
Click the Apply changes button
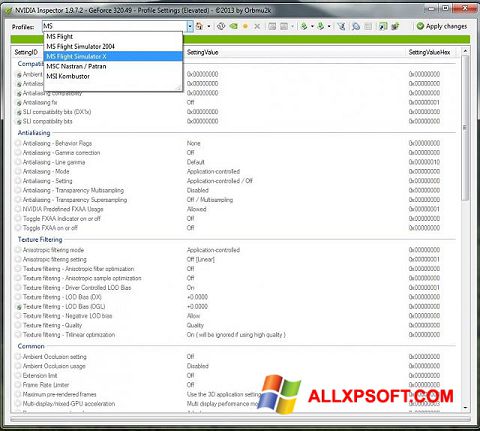442,26
